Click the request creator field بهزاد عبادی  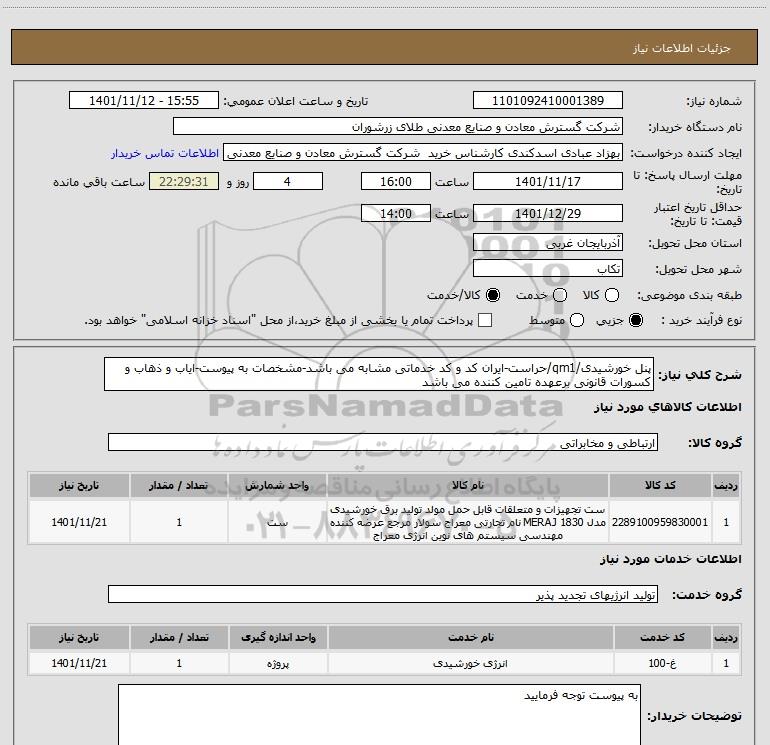(x=423, y=153)
